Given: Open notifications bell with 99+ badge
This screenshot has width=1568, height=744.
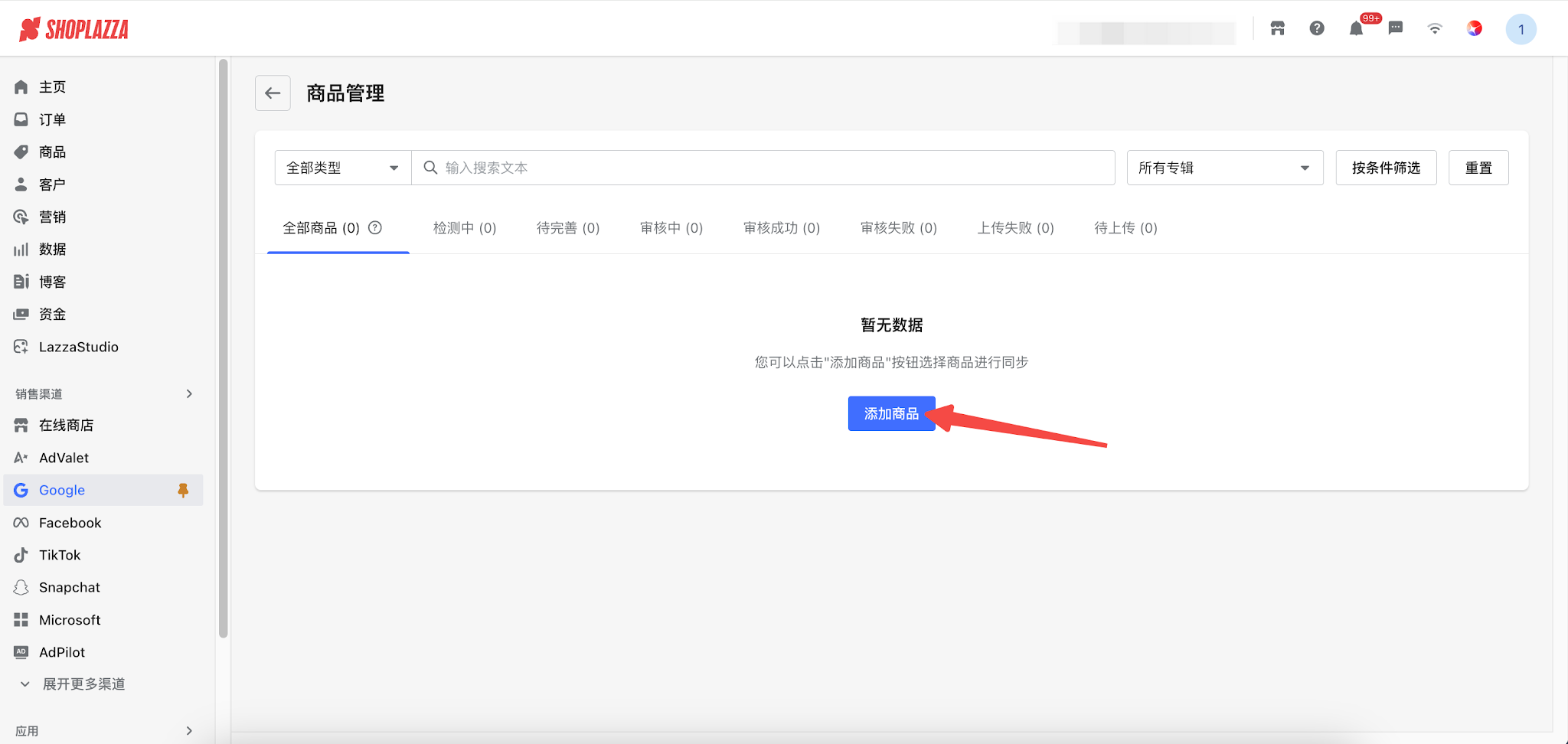Looking at the screenshot, I should [1357, 28].
